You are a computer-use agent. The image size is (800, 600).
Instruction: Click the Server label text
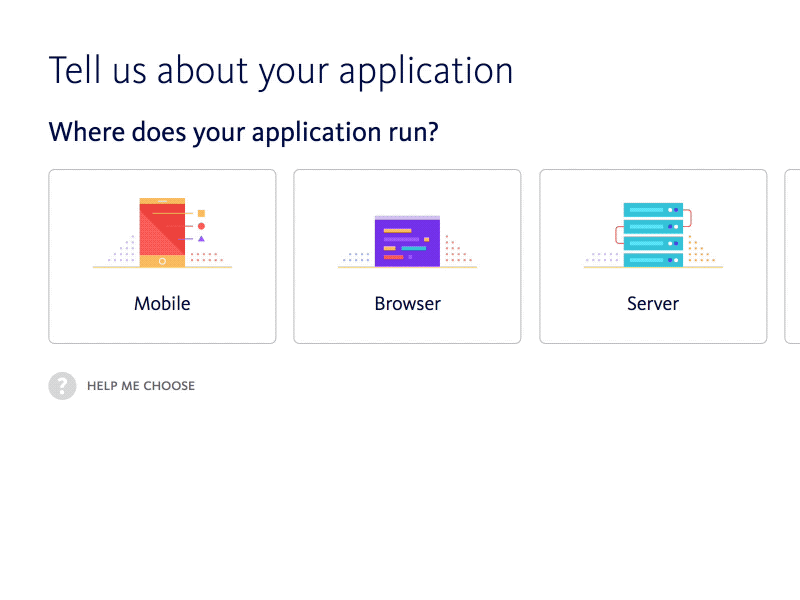coord(652,303)
